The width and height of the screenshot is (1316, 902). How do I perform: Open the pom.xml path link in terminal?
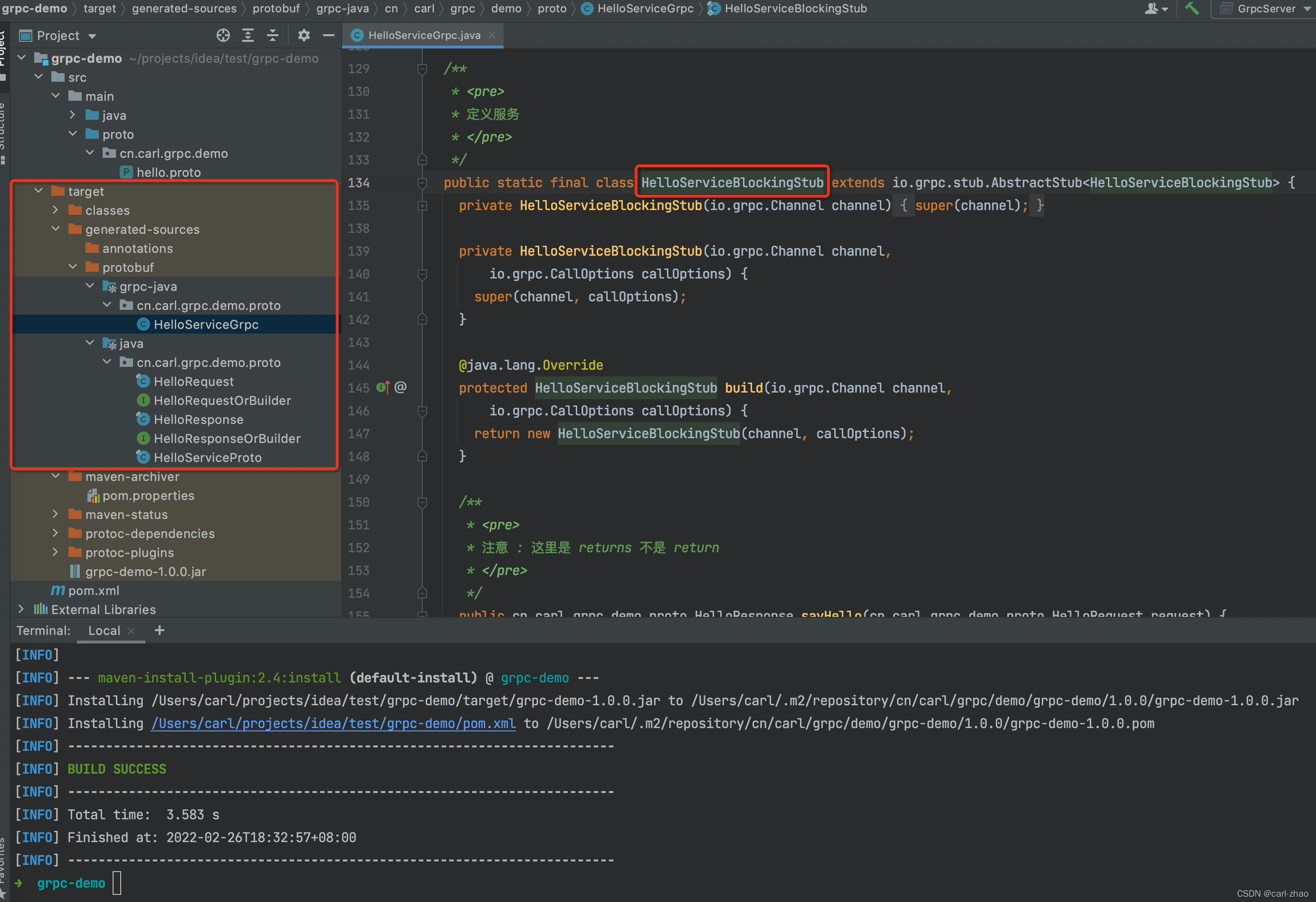tap(333, 723)
